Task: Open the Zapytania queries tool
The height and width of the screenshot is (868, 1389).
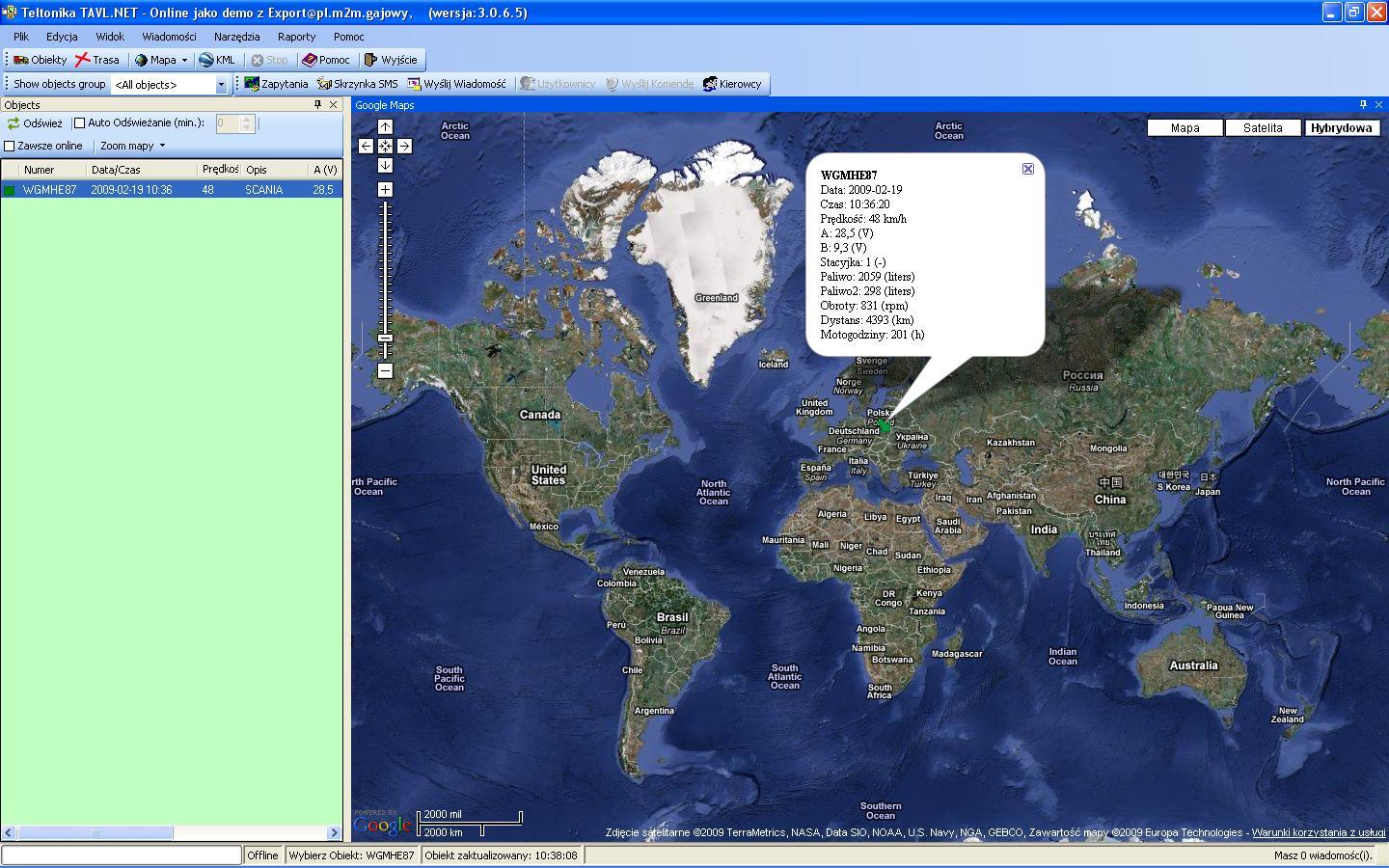Action: [276, 84]
